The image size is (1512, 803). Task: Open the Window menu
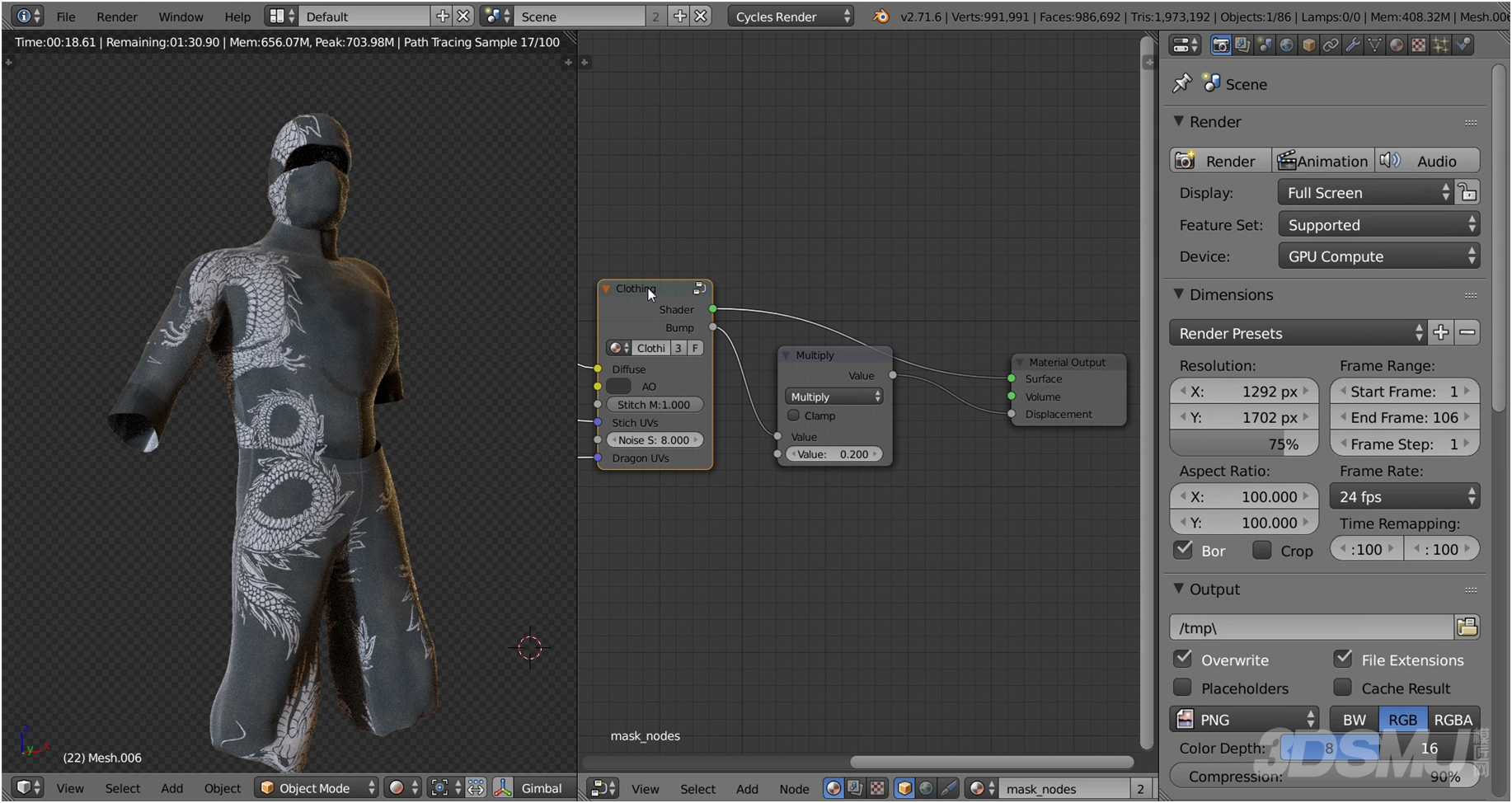(x=181, y=16)
